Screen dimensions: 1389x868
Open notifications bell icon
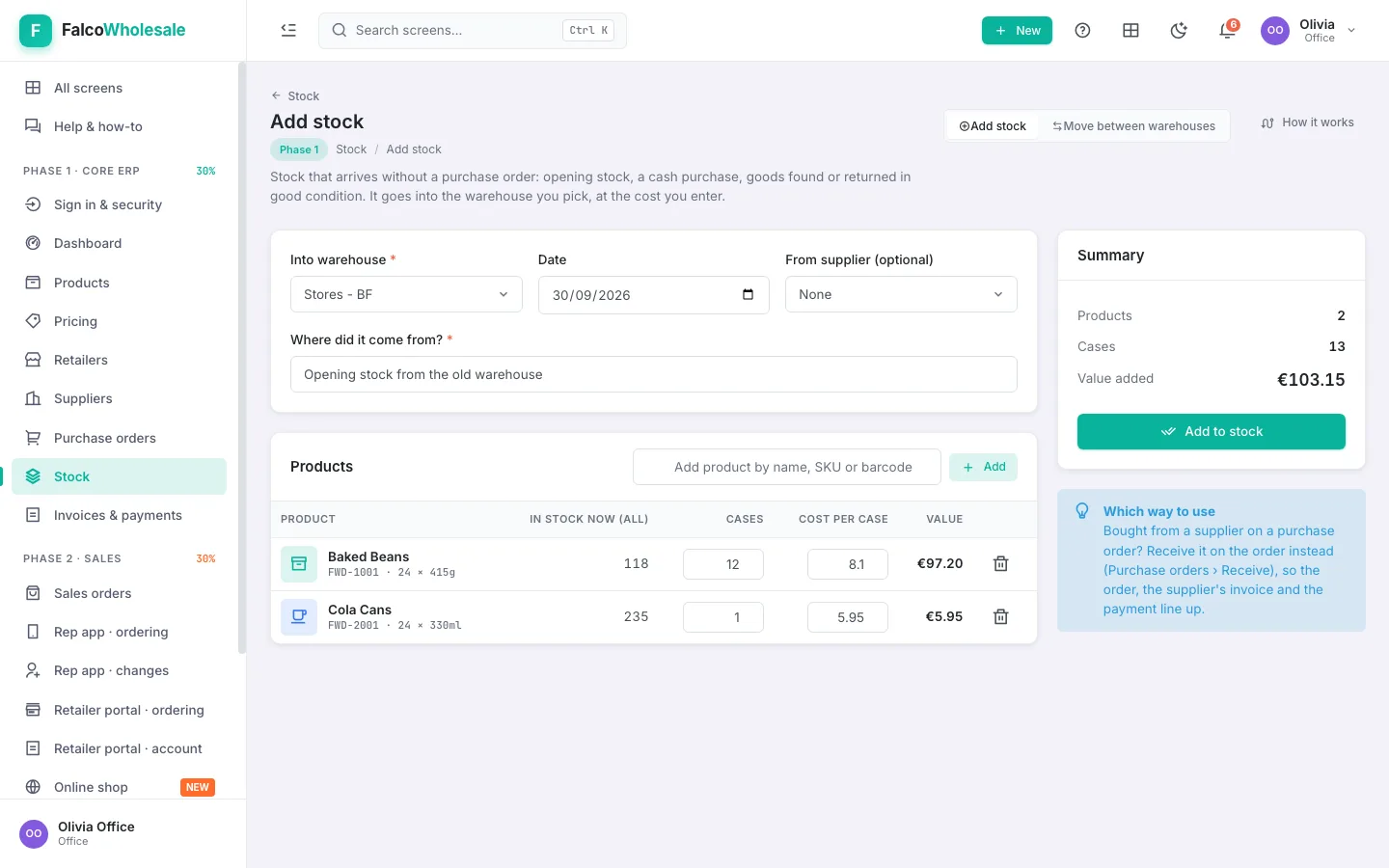pos(1227,31)
